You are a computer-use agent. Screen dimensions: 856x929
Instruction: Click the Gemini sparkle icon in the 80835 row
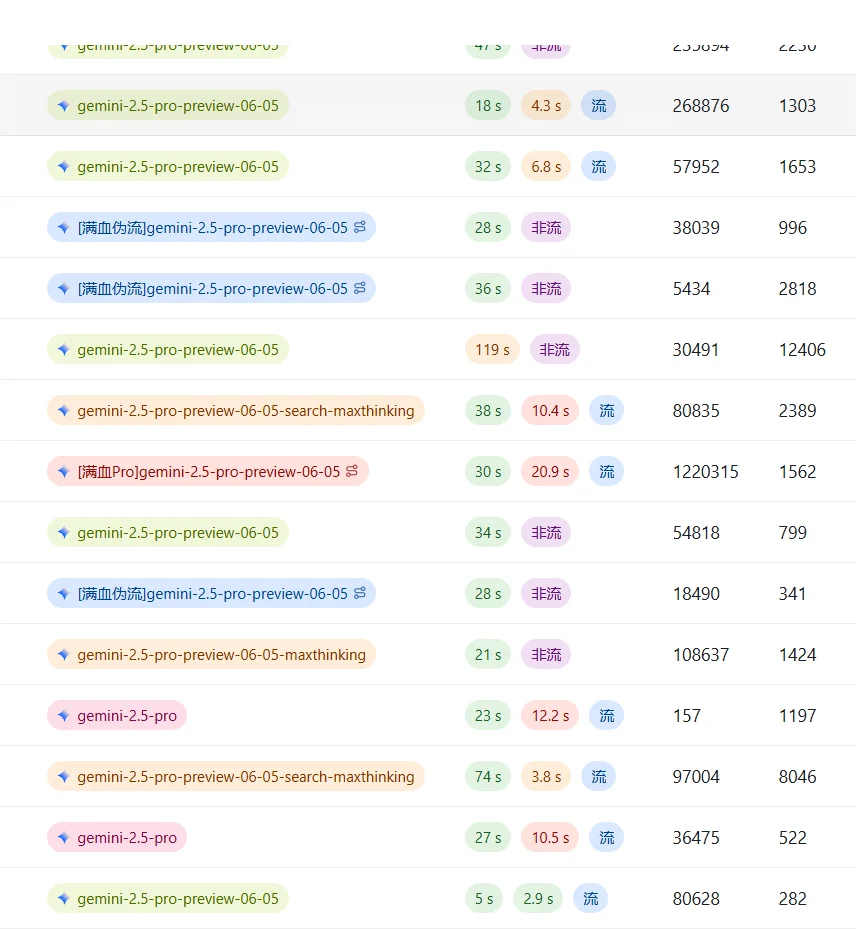[64, 410]
